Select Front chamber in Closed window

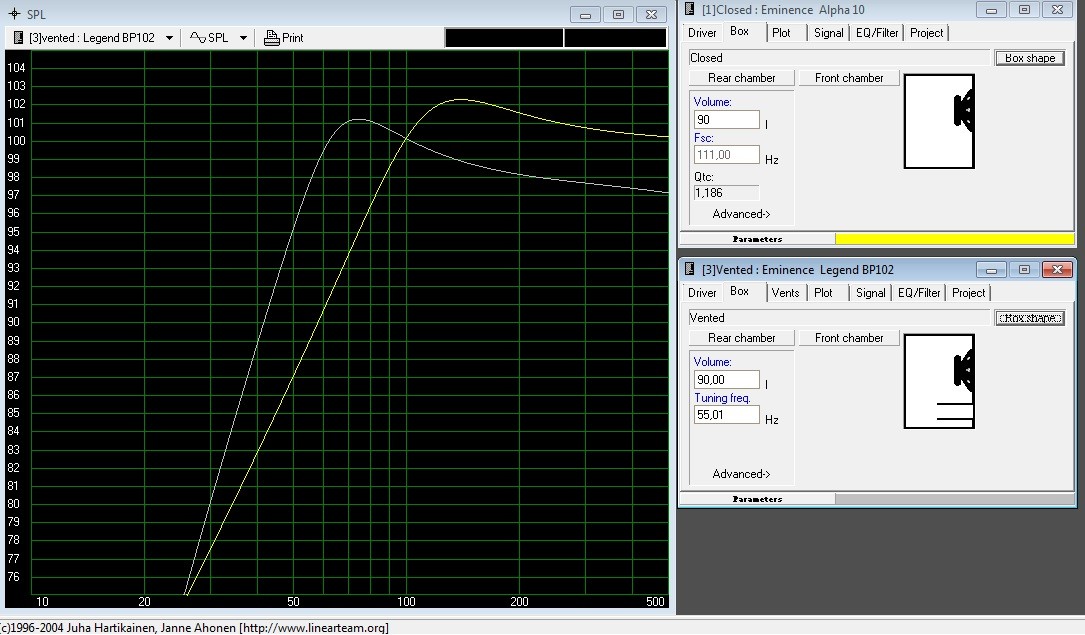click(849, 77)
